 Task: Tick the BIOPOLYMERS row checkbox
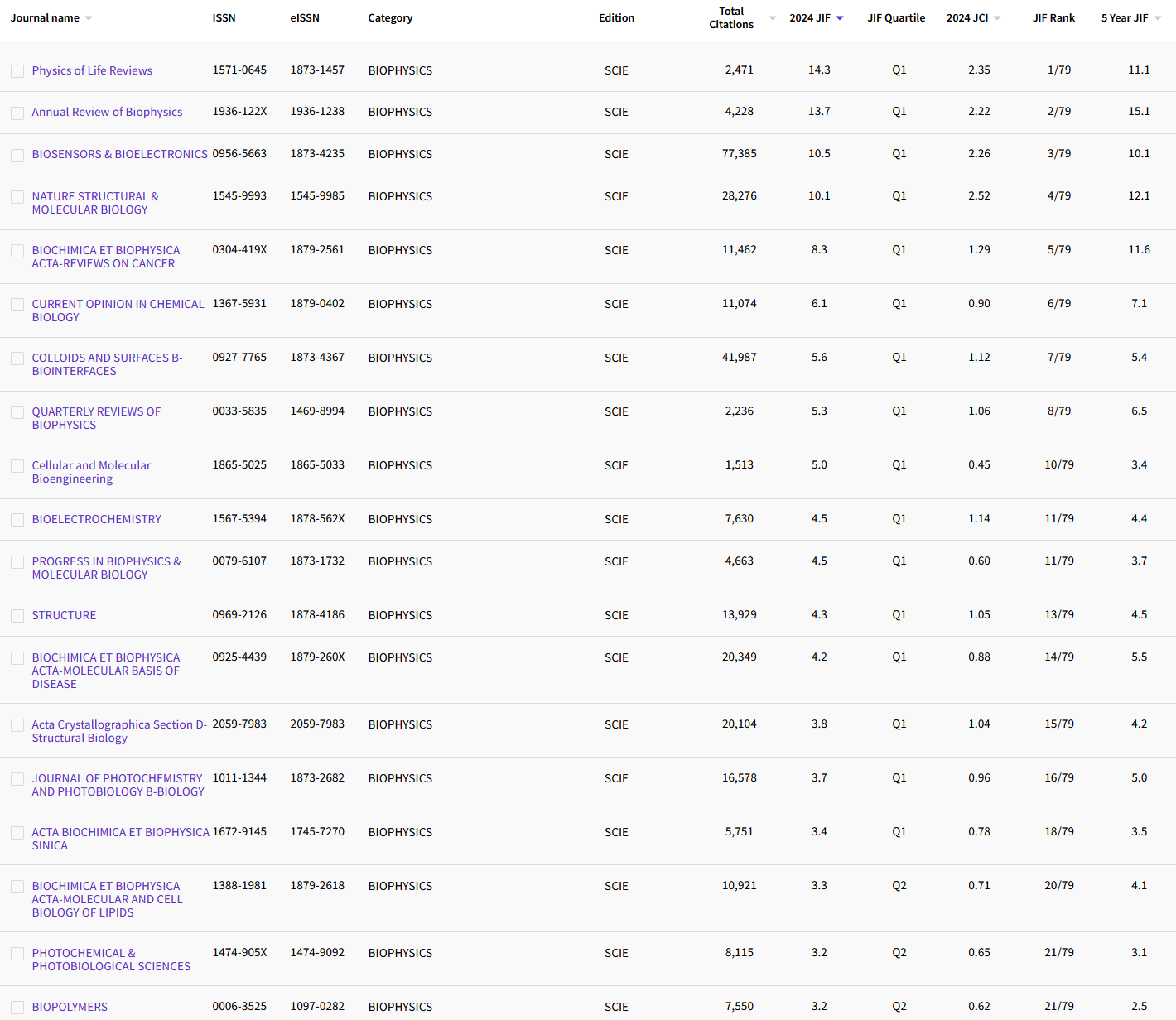[17, 1008]
